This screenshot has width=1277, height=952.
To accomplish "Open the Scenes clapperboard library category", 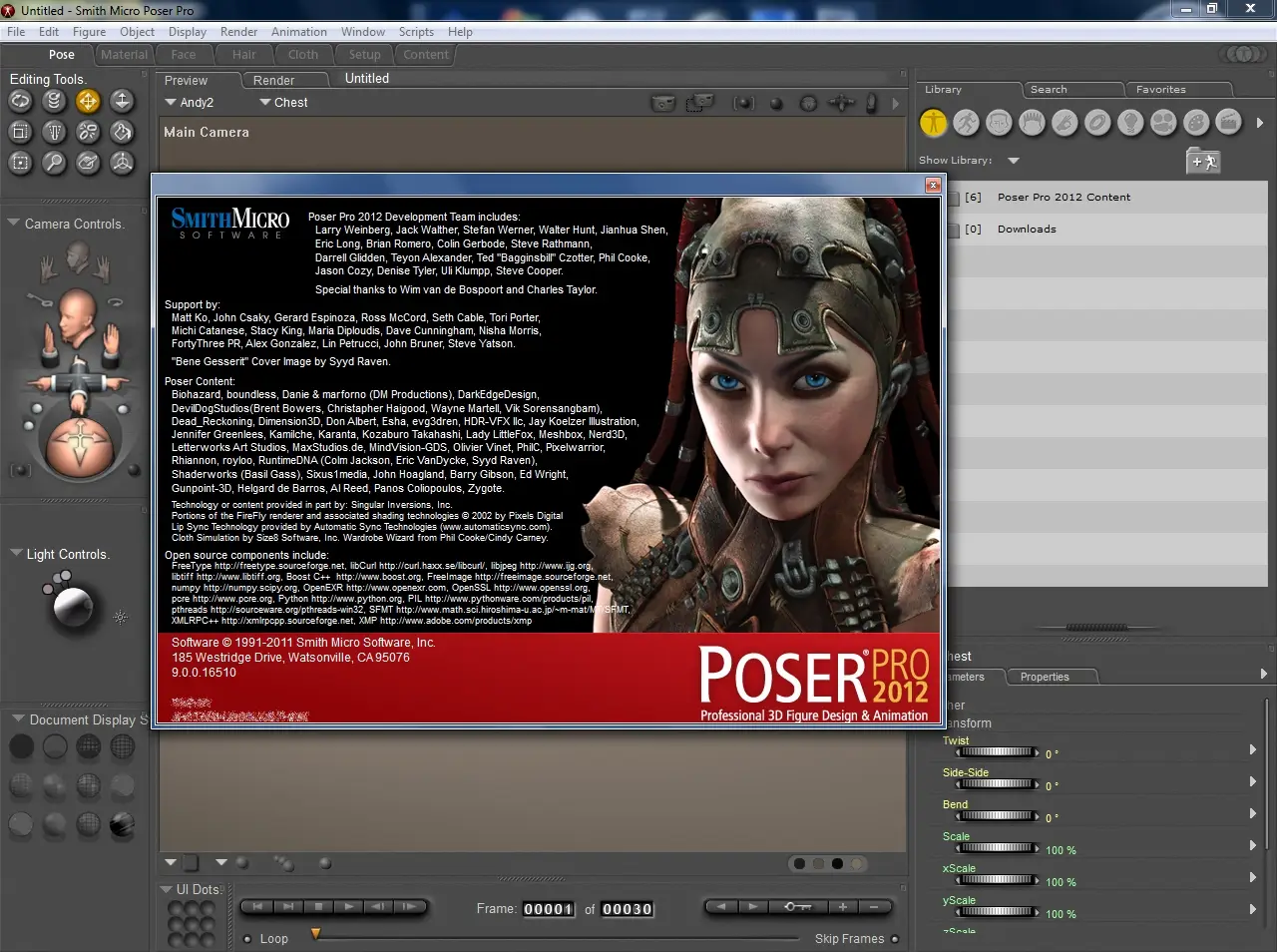I will pyautogui.click(x=1229, y=123).
